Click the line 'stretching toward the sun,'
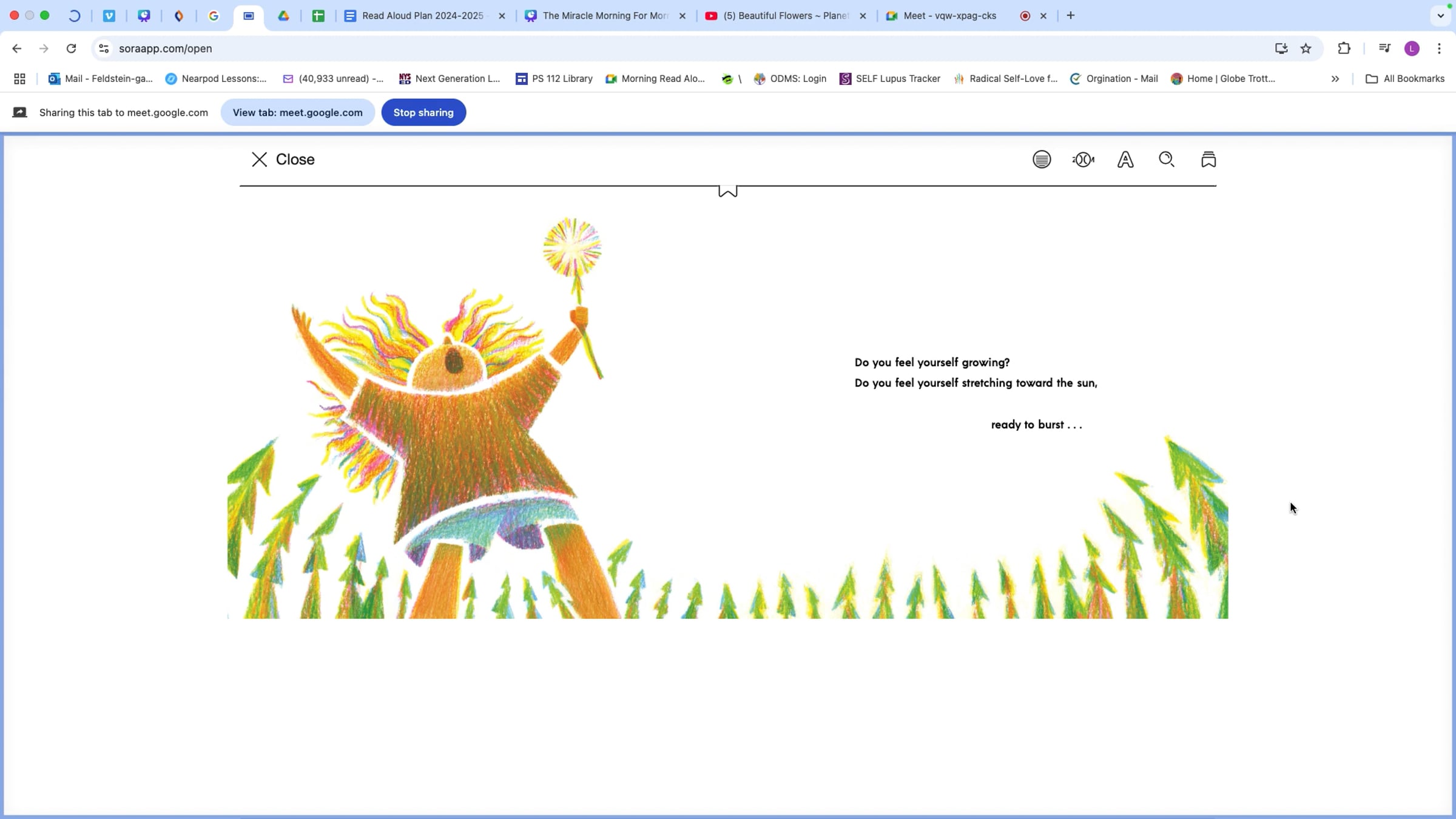 (x=1030, y=383)
